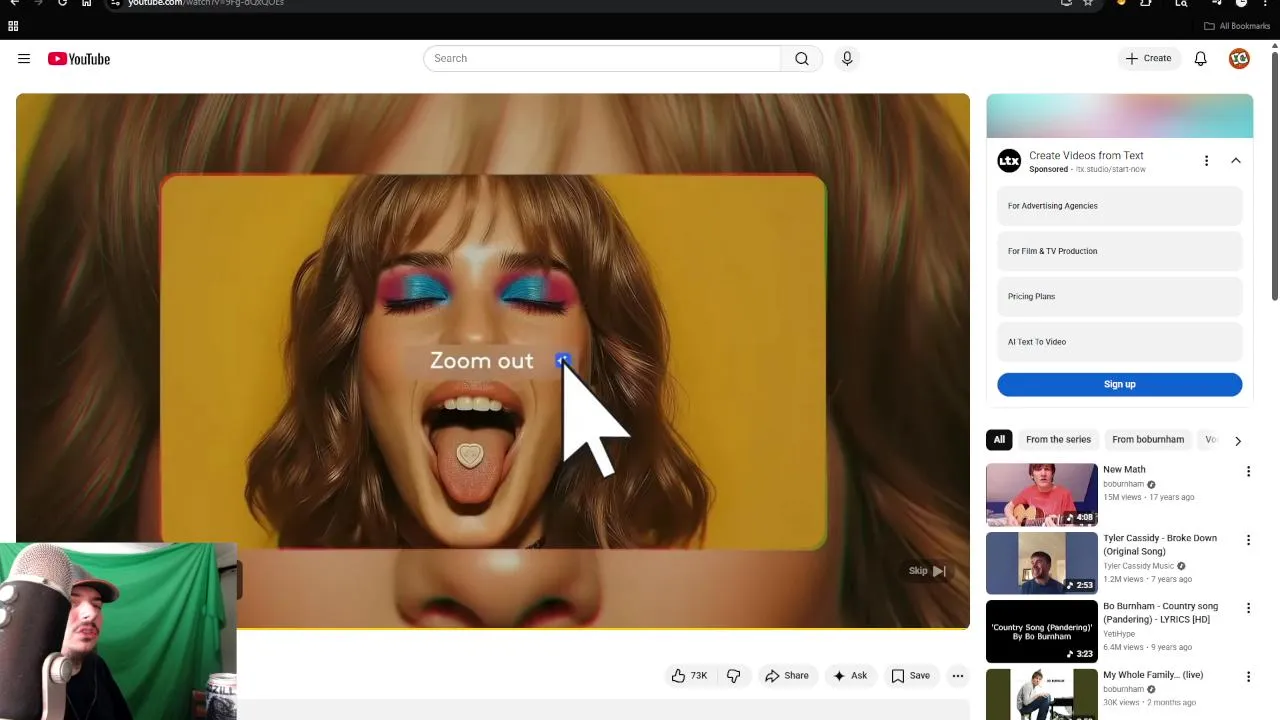Open the sponsored ad options menu

coord(1206,161)
